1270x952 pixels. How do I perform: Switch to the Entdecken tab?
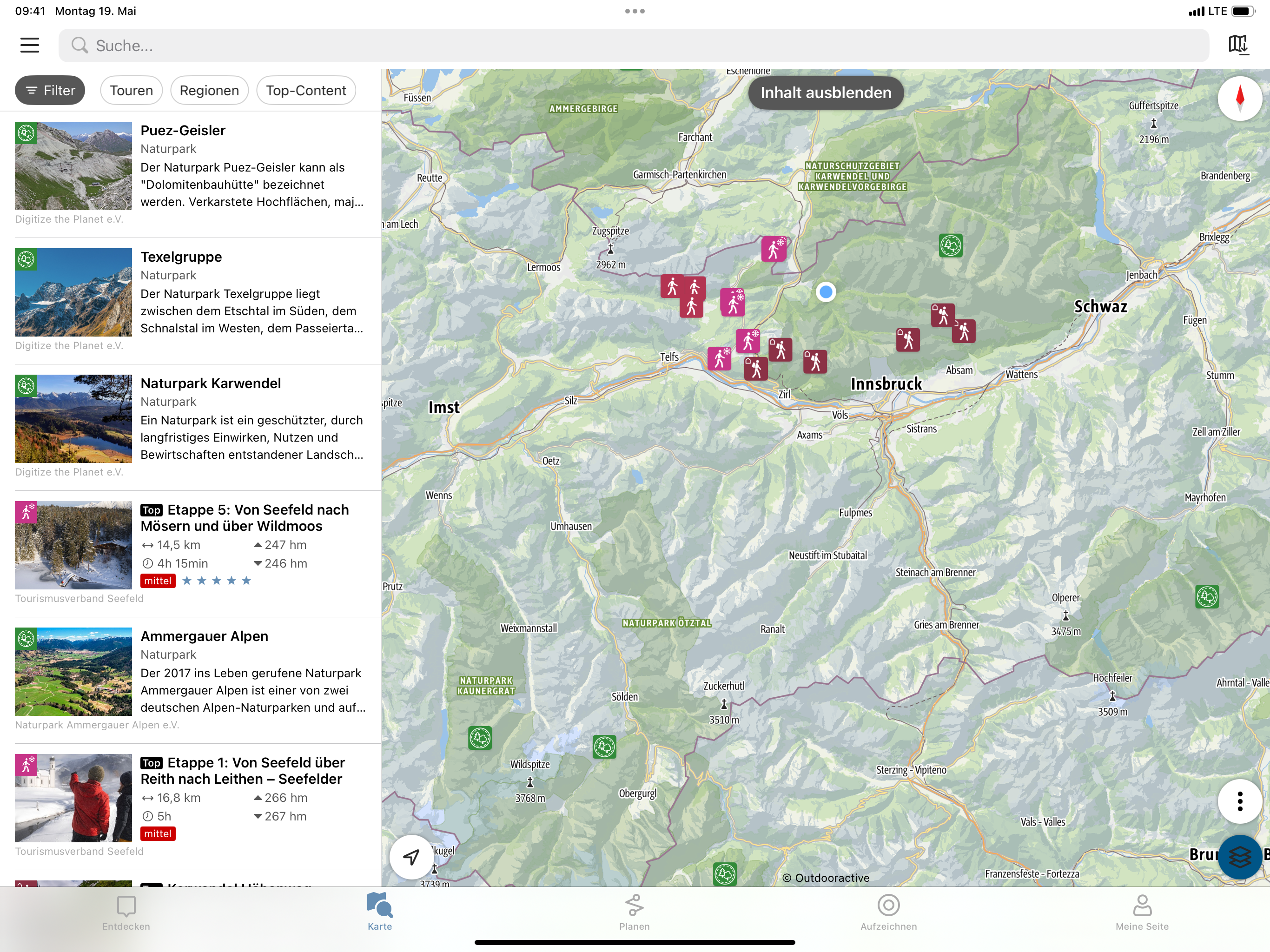(126, 913)
